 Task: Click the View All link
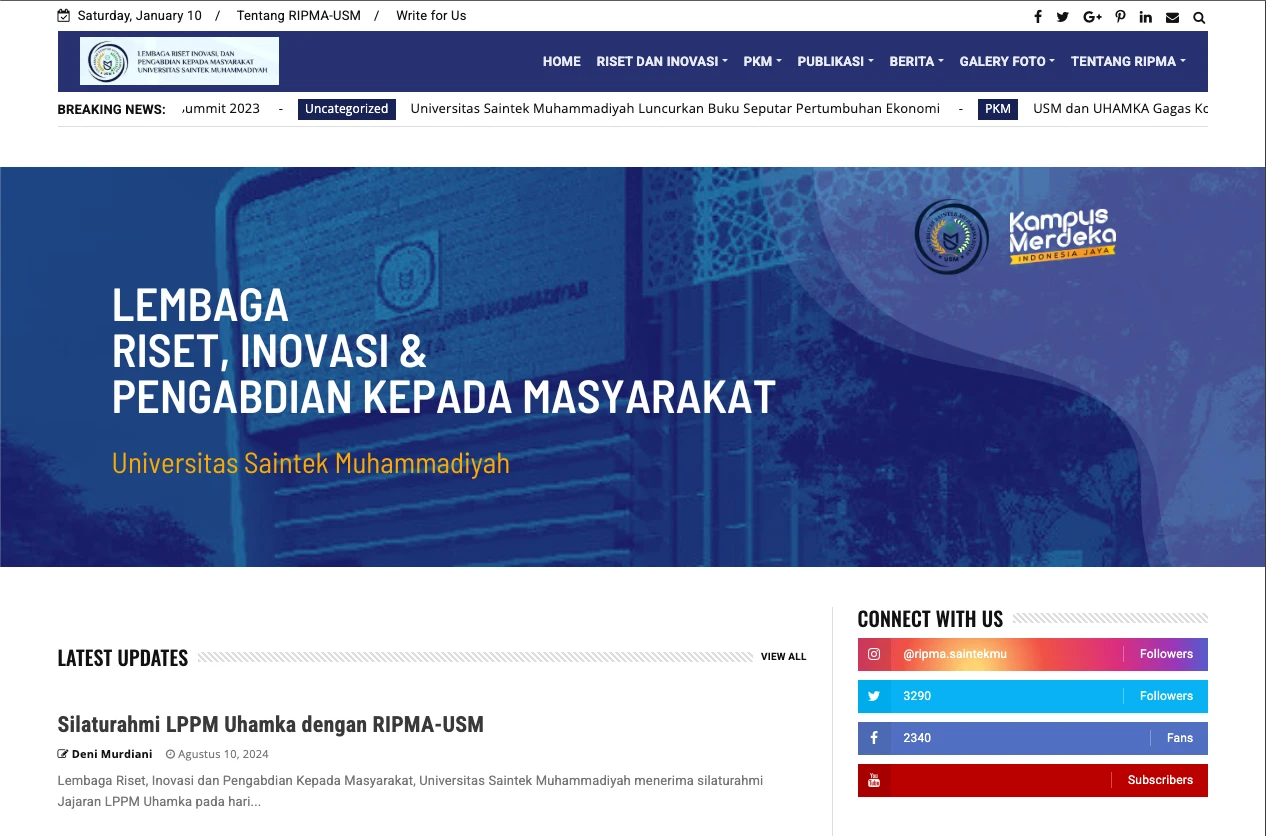tap(783, 657)
